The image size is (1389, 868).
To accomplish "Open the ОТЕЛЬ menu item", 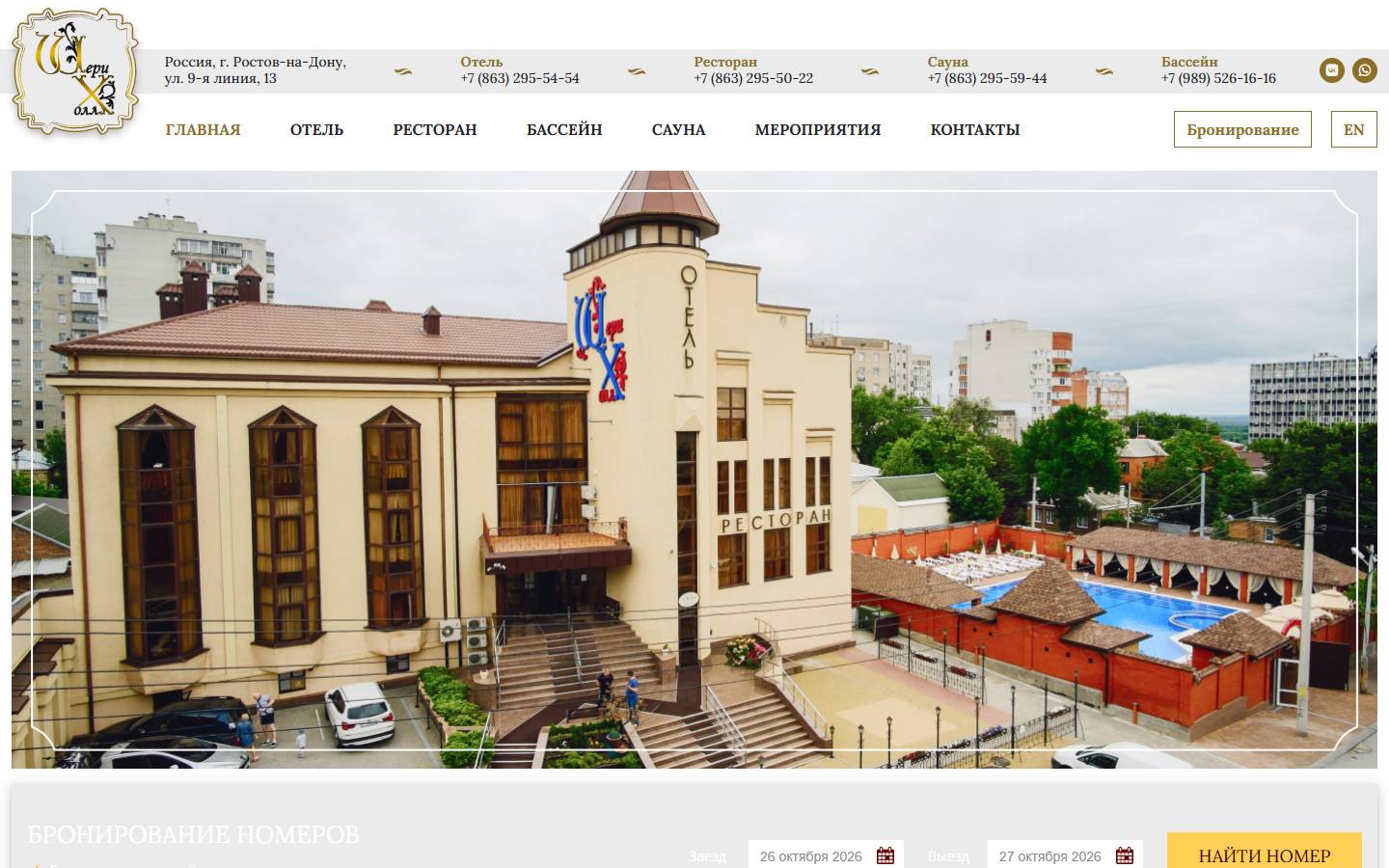I will click(316, 129).
